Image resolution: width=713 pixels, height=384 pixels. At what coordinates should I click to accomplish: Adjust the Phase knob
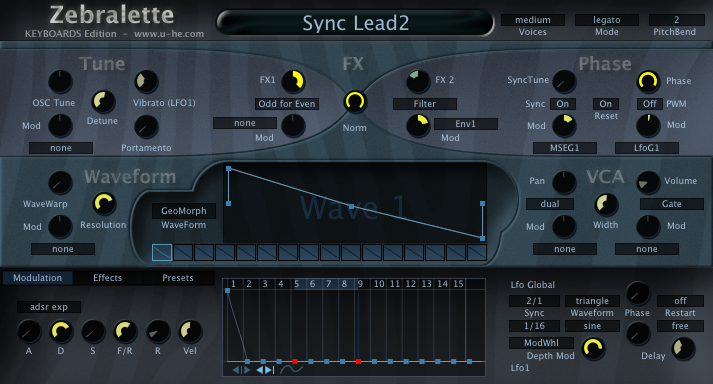point(648,82)
